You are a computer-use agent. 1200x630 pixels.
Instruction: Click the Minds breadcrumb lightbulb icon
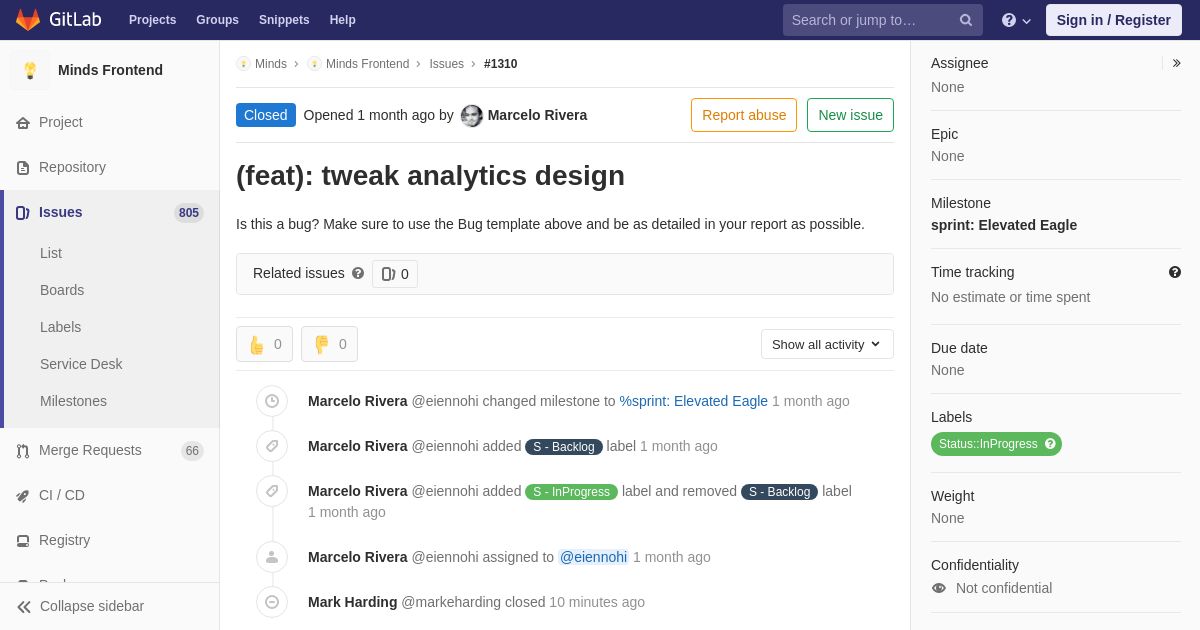click(243, 64)
